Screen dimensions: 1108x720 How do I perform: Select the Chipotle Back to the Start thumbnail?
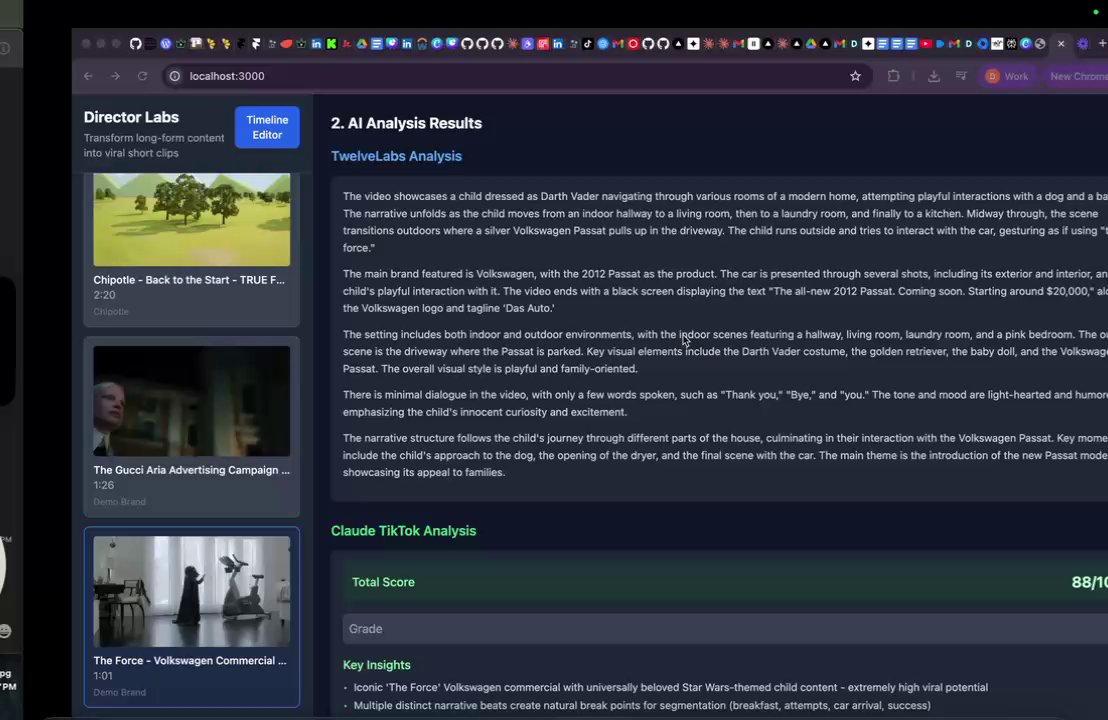click(191, 220)
